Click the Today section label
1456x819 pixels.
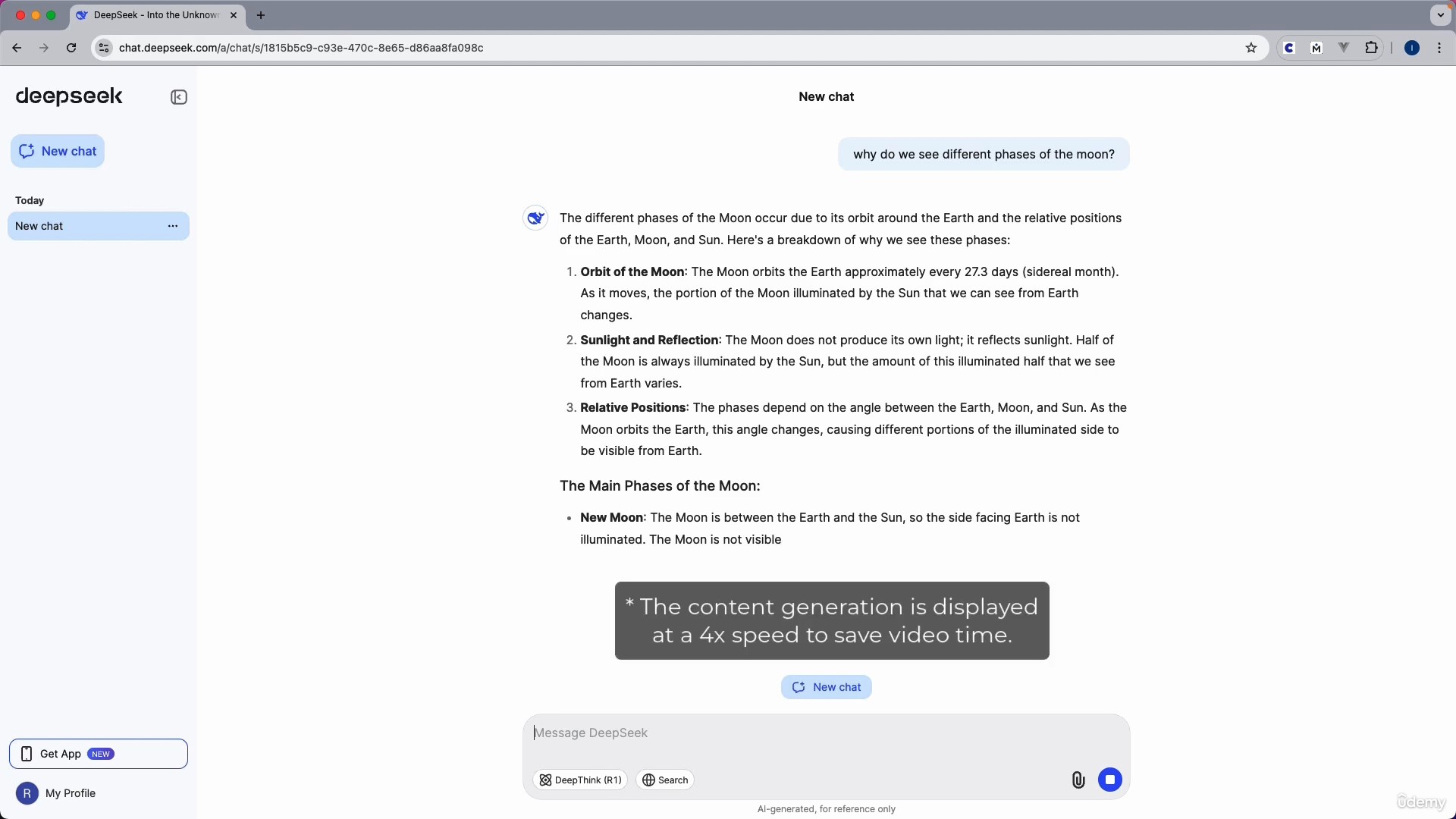(30, 200)
